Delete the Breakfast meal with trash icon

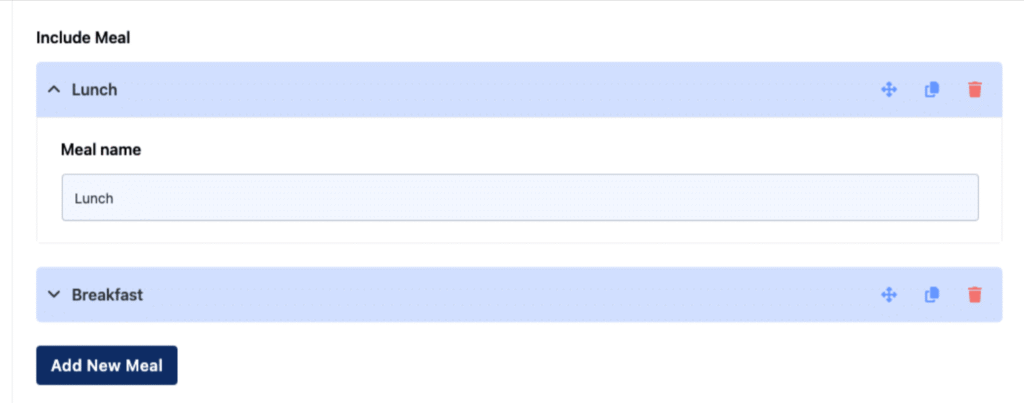tap(974, 295)
